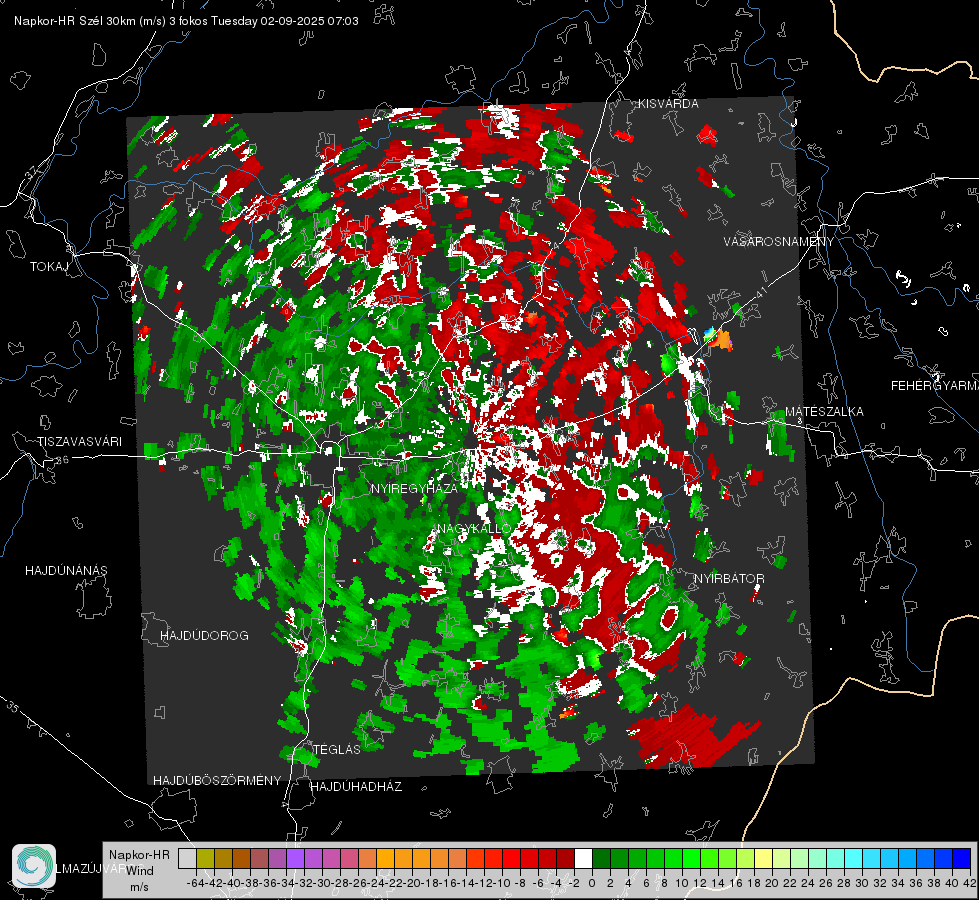Click the NYÍREGYHÁZA city label
The height and width of the screenshot is (900, 979).
pyautogui.click(x=414, y=488)
